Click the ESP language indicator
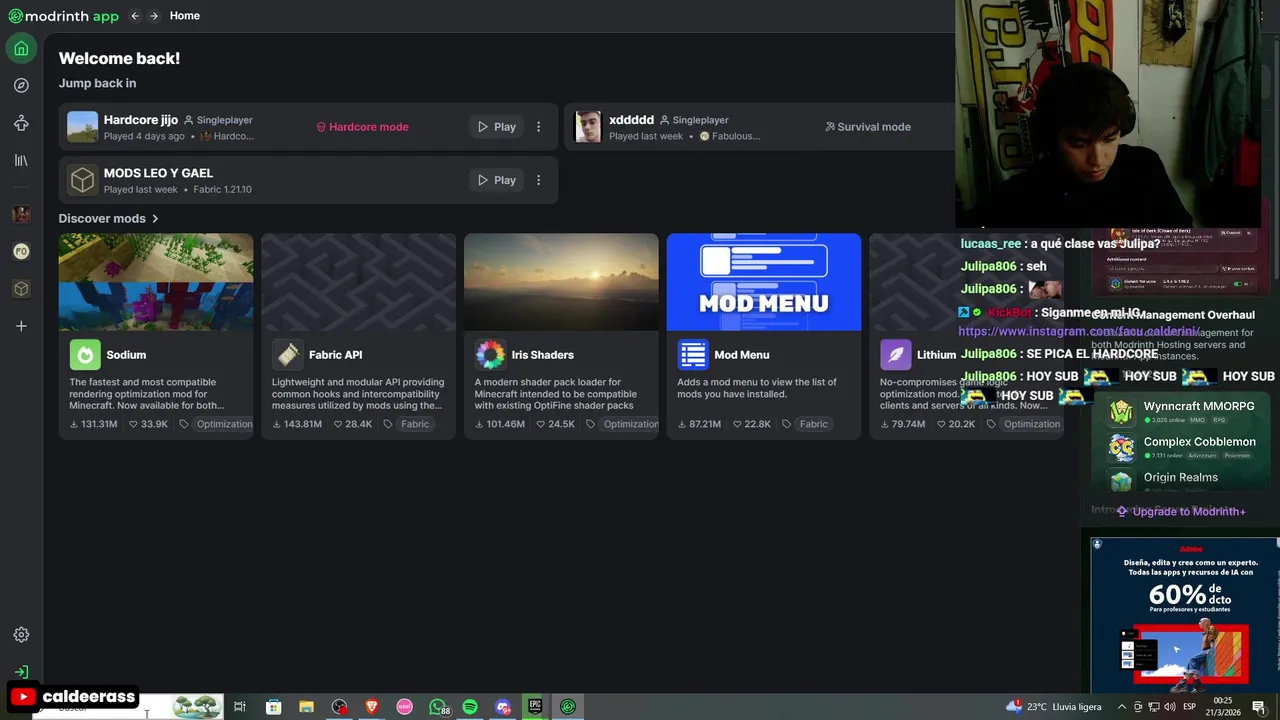Screen dimensions: 1280x720 tap(1189, 707)
